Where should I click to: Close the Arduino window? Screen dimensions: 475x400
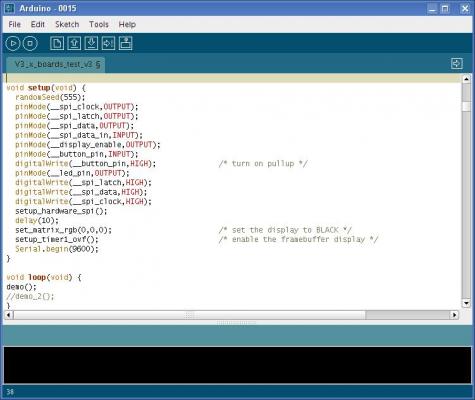[465, 9]
